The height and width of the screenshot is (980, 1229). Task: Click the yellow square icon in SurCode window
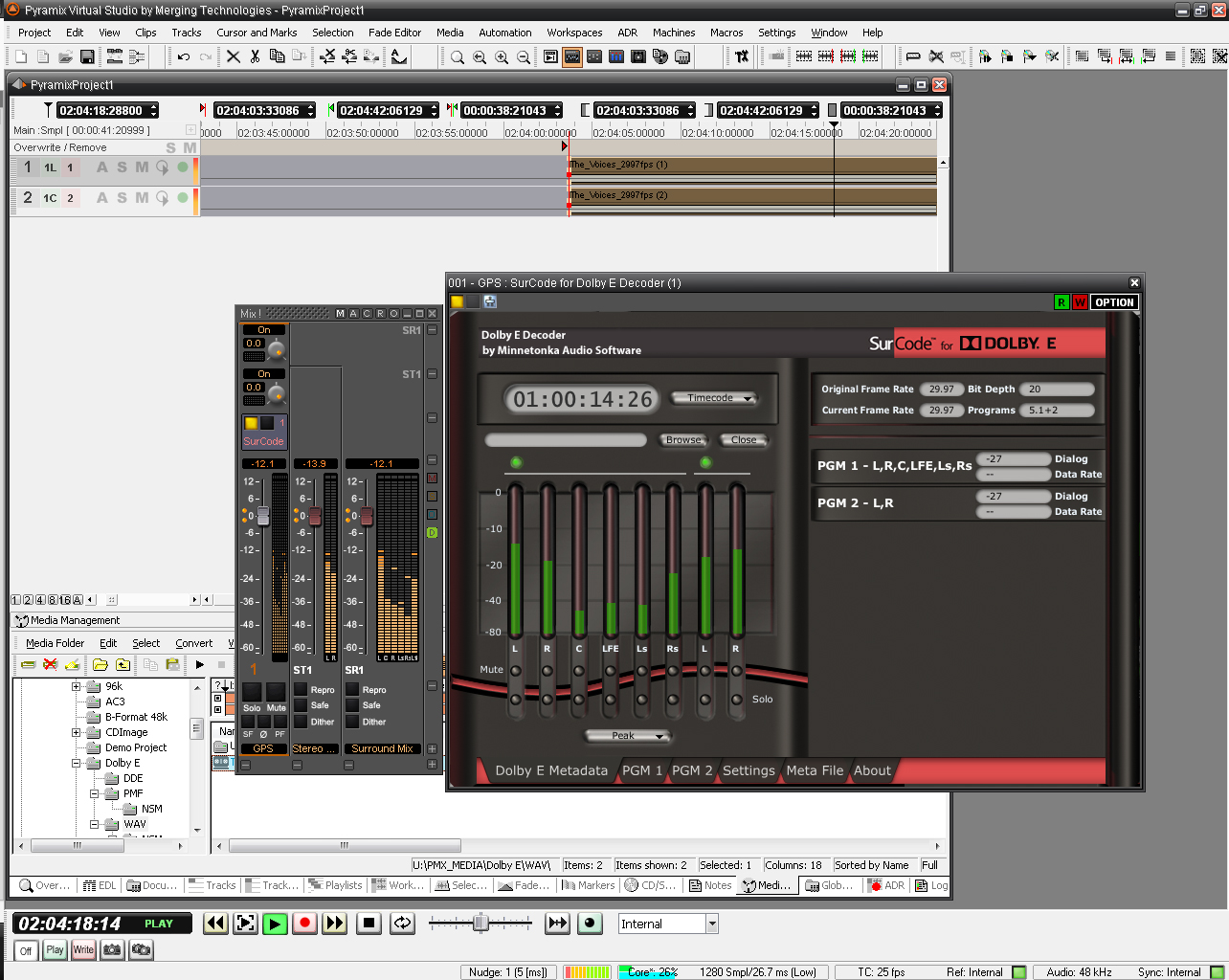(x=458, y=301)
